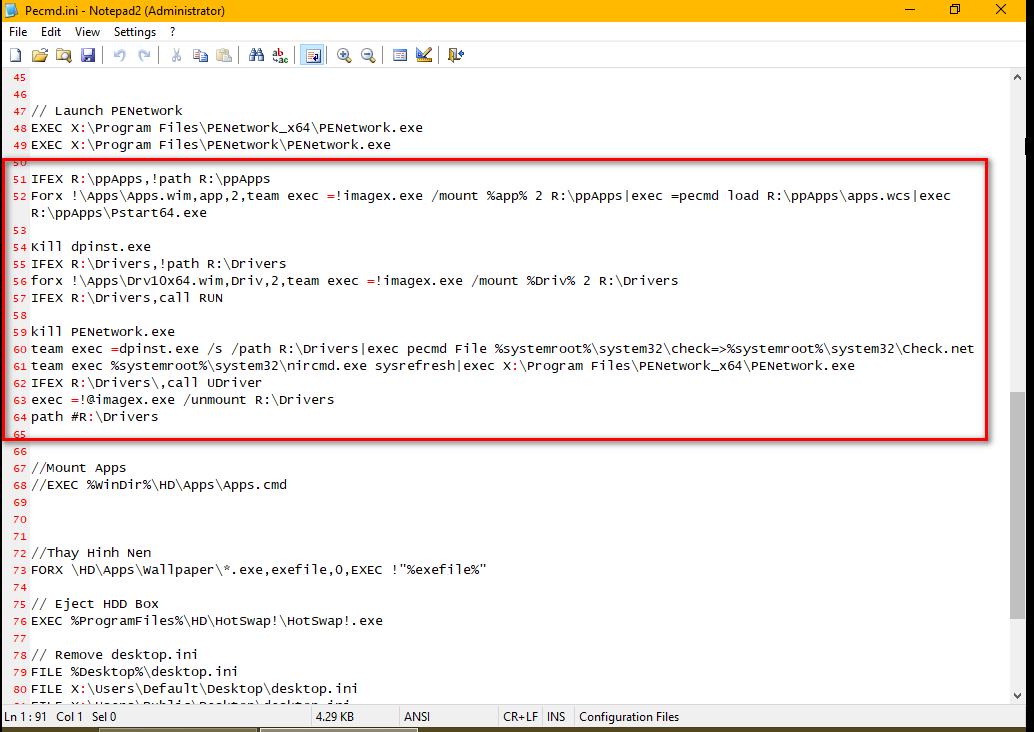Click the vertical scrollbar thumb

tap(1017, 506)
